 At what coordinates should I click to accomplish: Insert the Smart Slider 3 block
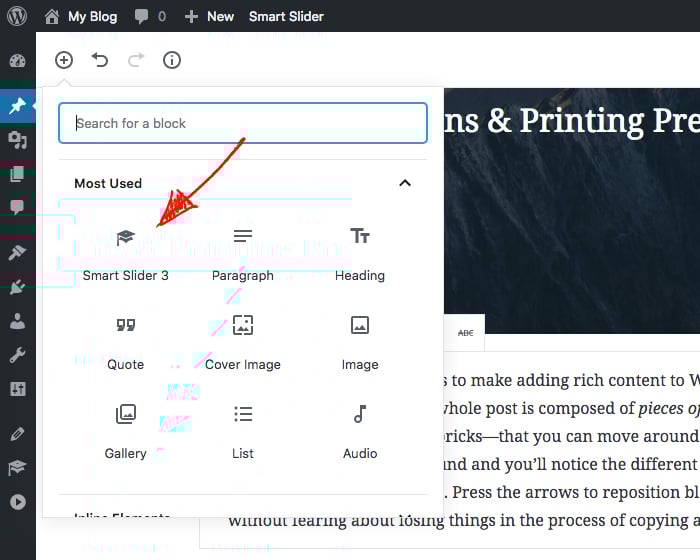(125, 255)
